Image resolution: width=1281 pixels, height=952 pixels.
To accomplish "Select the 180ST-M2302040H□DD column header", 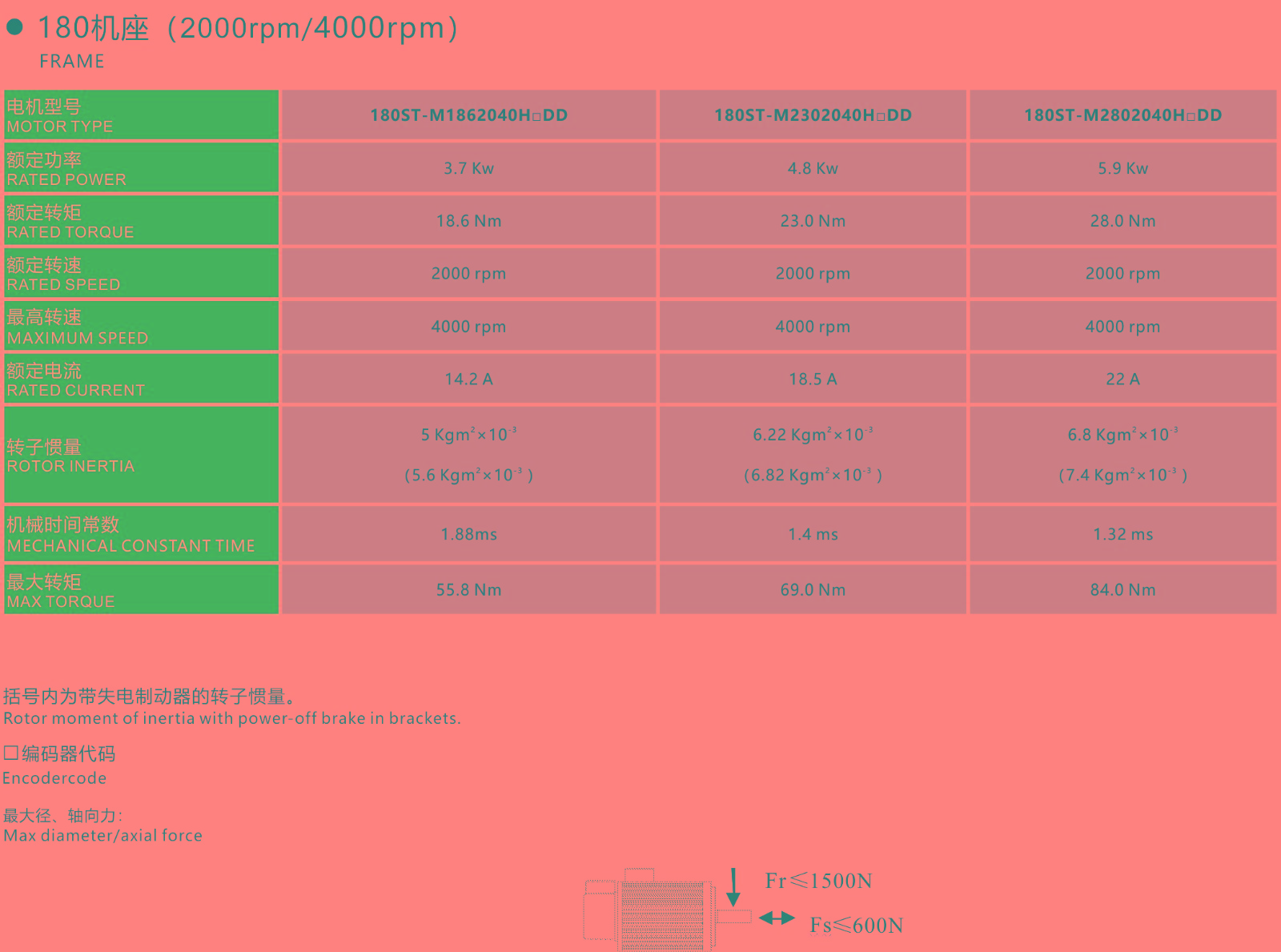I will pyautogui.click(x=813, y=115).
